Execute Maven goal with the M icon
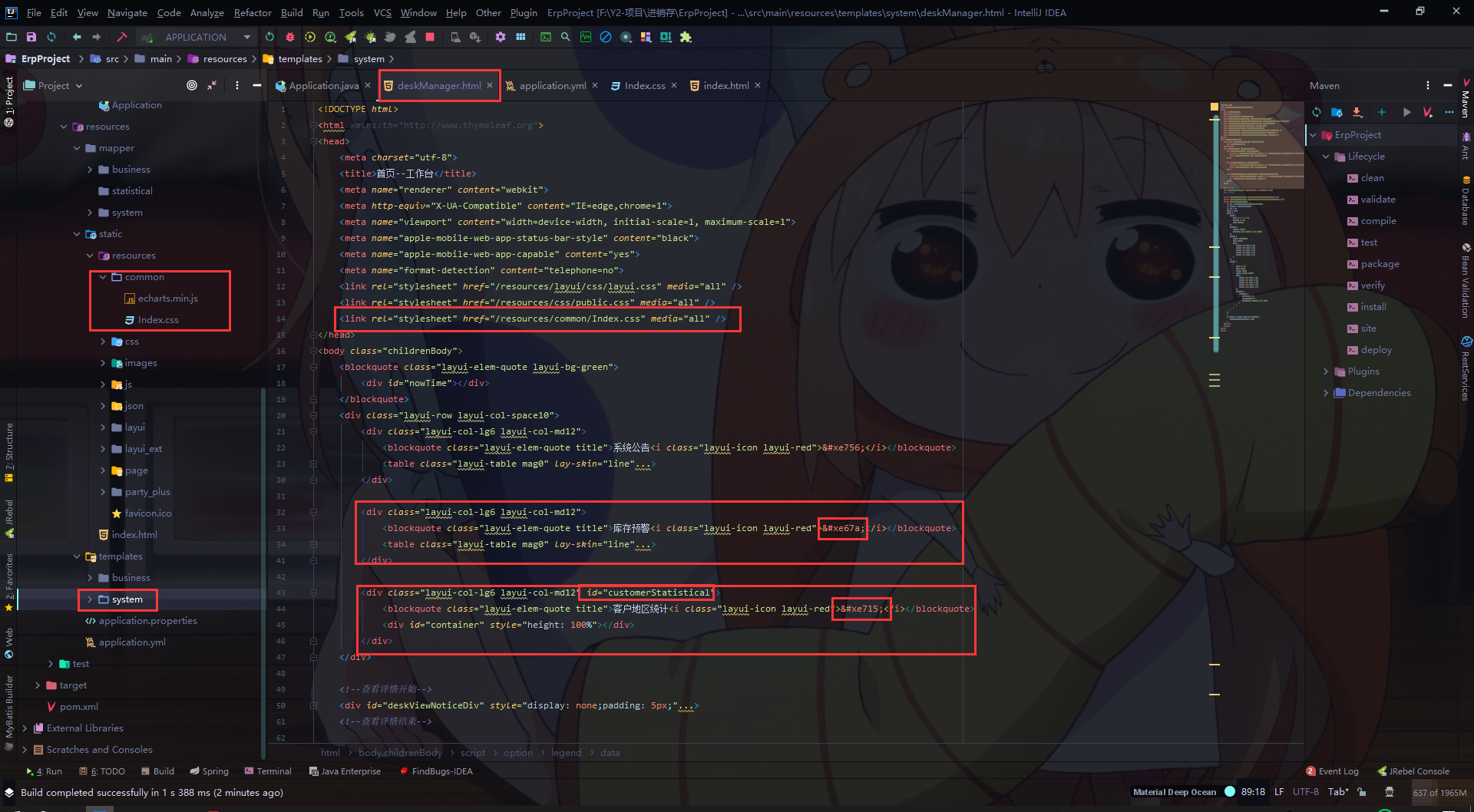The image size is (1474, 812). (1427, 112)
